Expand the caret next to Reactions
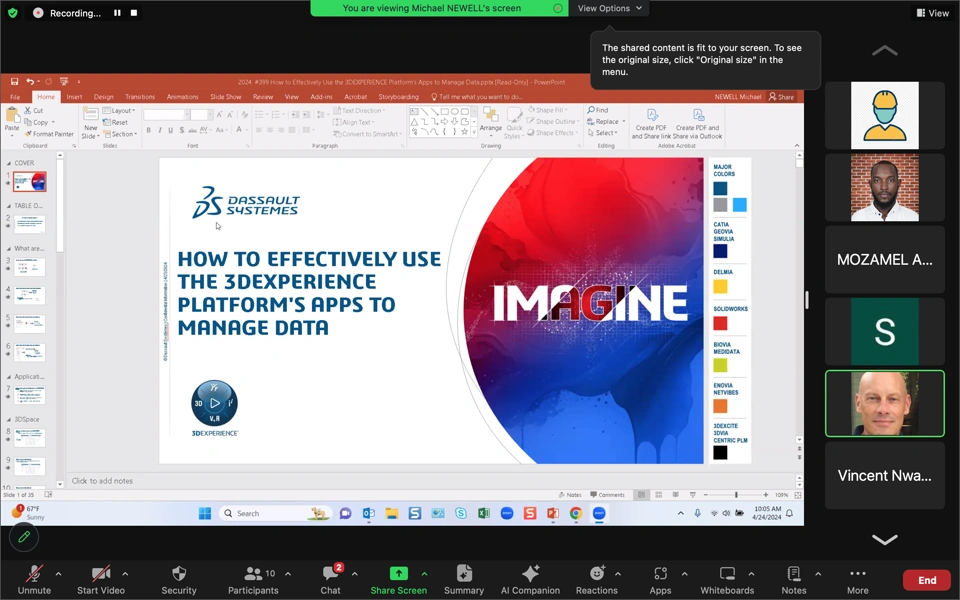Viewport: 960px width, 600px height. coord(618,574)
